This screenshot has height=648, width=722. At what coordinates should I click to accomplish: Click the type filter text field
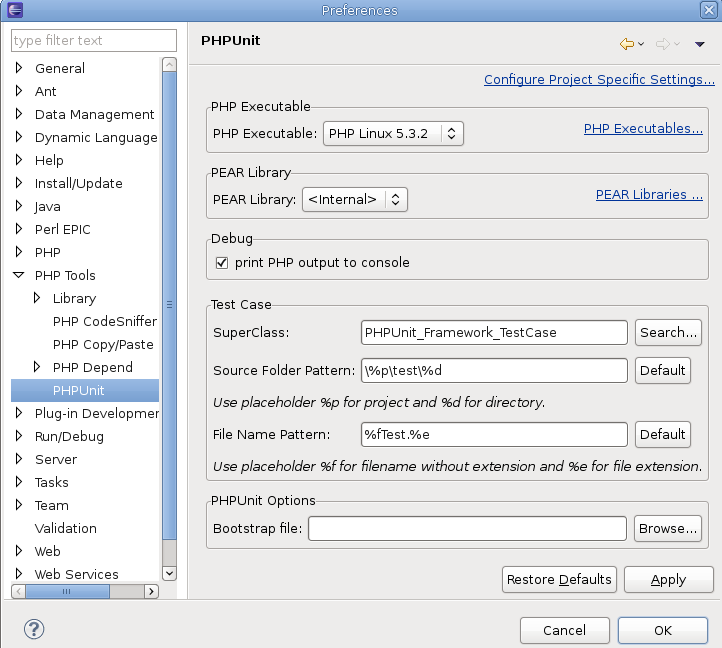click(x=93, y=41)
